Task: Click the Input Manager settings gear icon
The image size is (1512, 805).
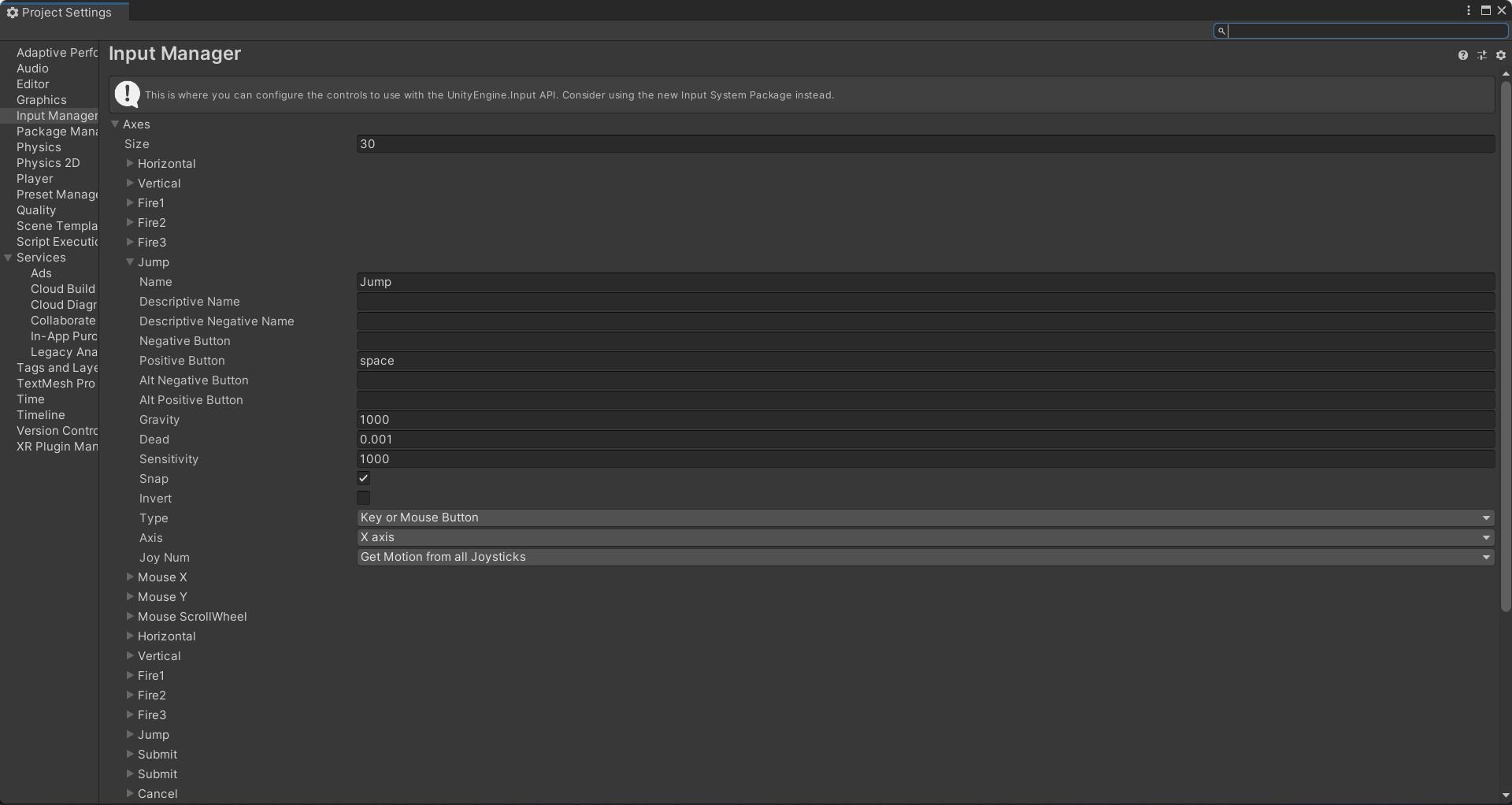Action: pos(1501,55)
